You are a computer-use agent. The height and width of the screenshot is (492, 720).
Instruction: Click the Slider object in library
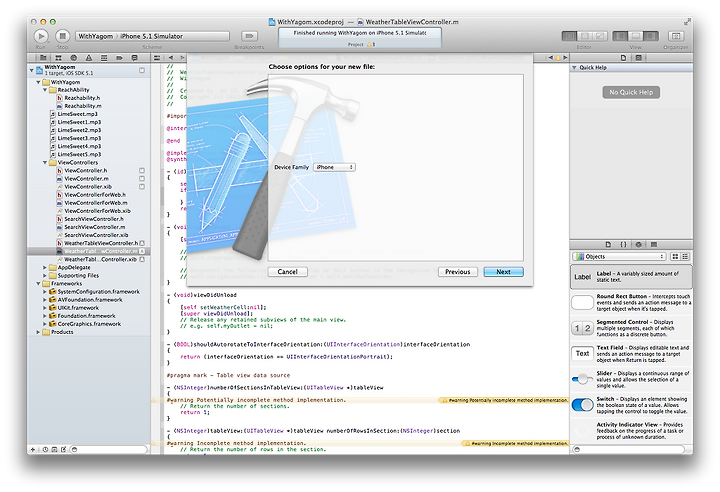pyautogui.click(x=631, y=379)
